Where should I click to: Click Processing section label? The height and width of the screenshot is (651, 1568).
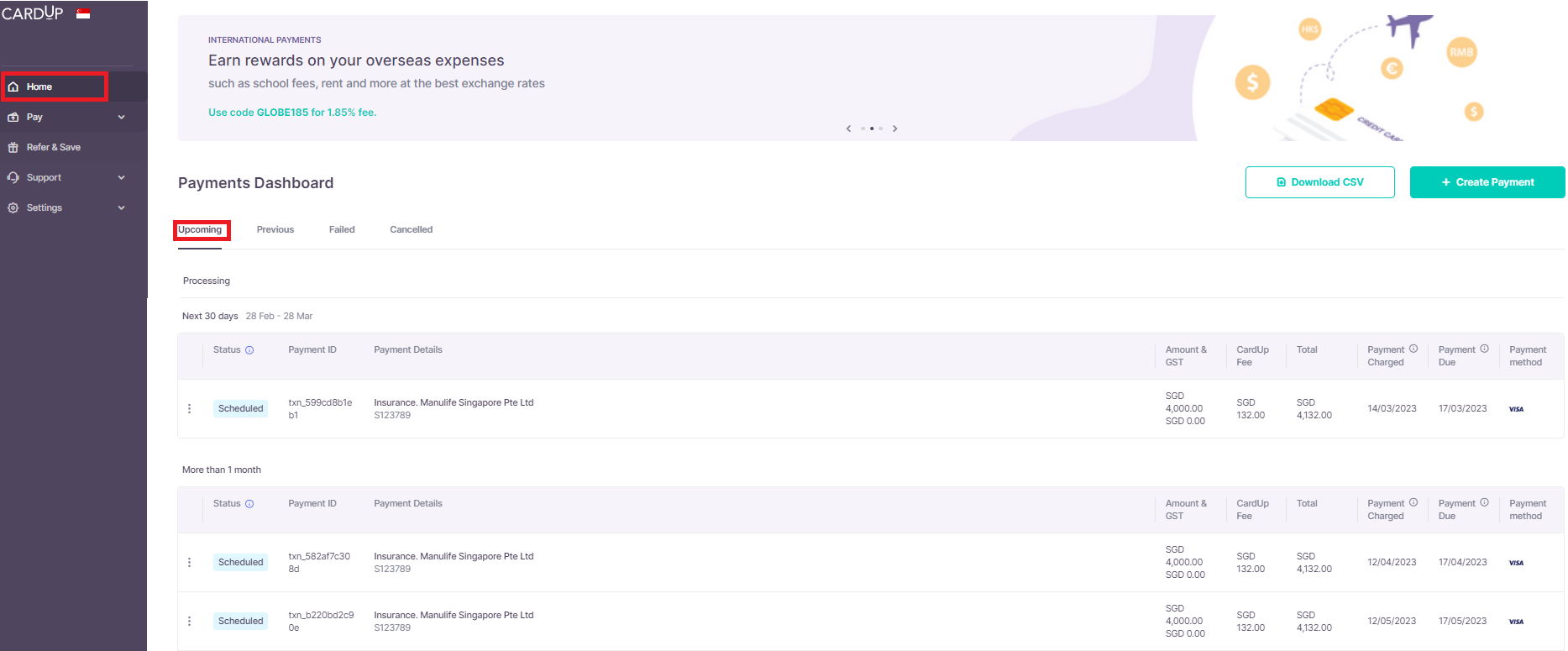click(x=207, y=281)
